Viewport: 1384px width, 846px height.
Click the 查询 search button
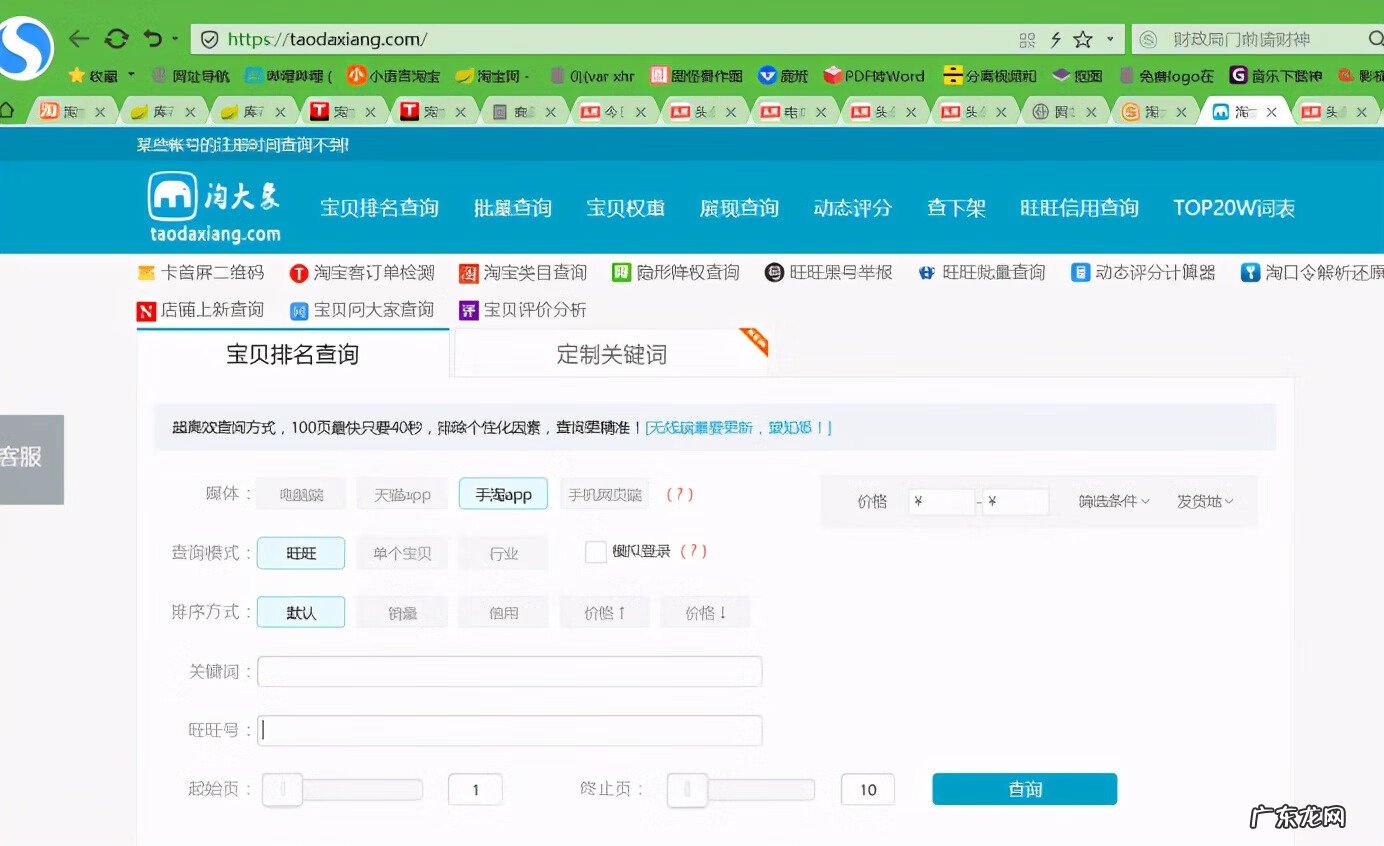tap(1024, 789)
